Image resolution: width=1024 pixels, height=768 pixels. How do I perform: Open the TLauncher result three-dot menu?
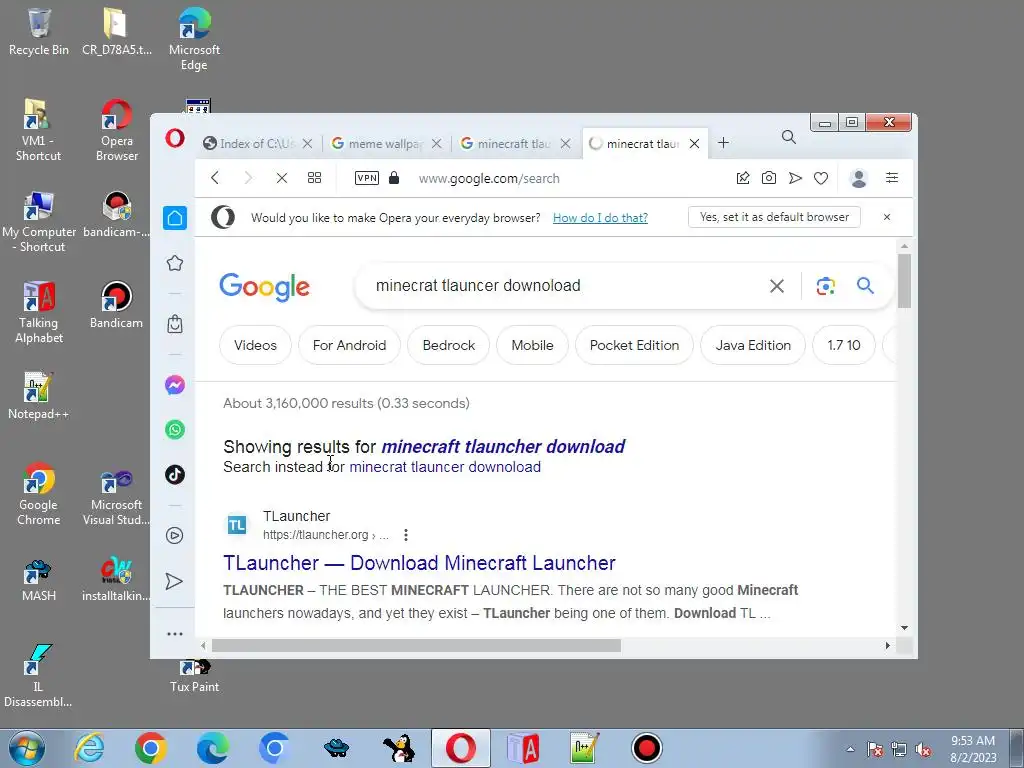coord(406,535)
